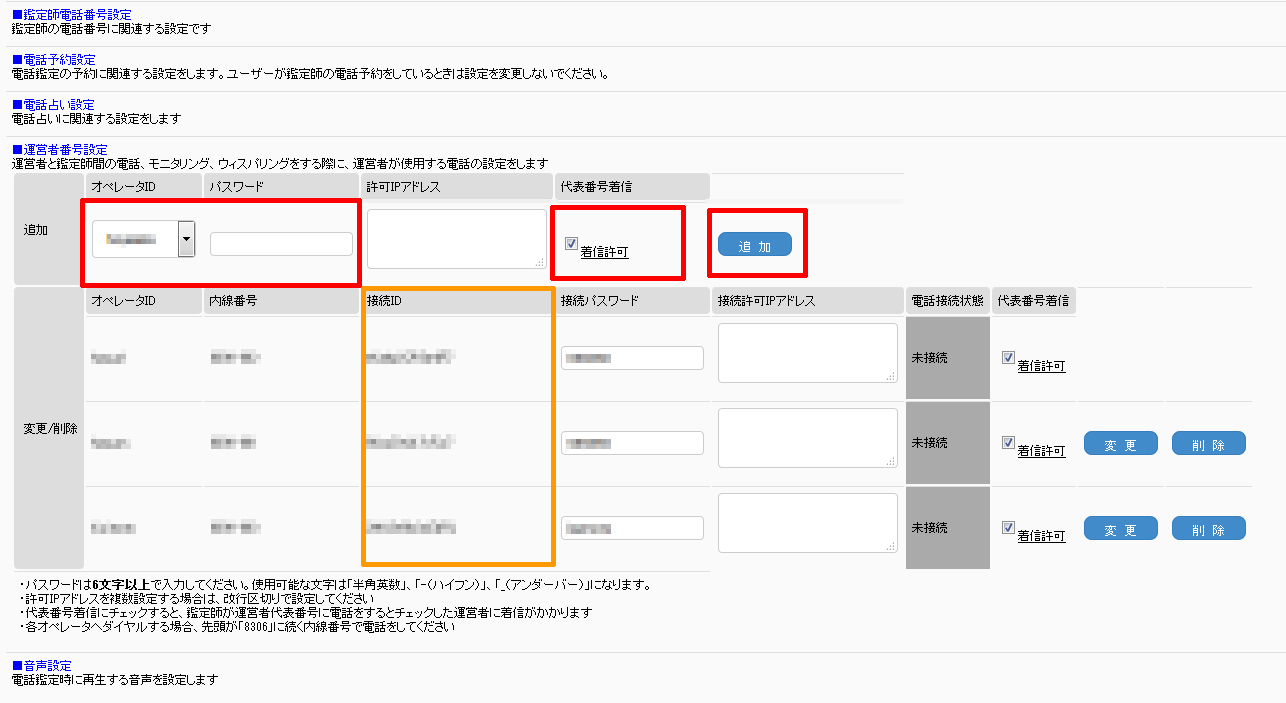Toggle the 着信許可 checkbox in the 追加 row
The height and width of the screenshot is (703, 1286).
tap(571, 243)
